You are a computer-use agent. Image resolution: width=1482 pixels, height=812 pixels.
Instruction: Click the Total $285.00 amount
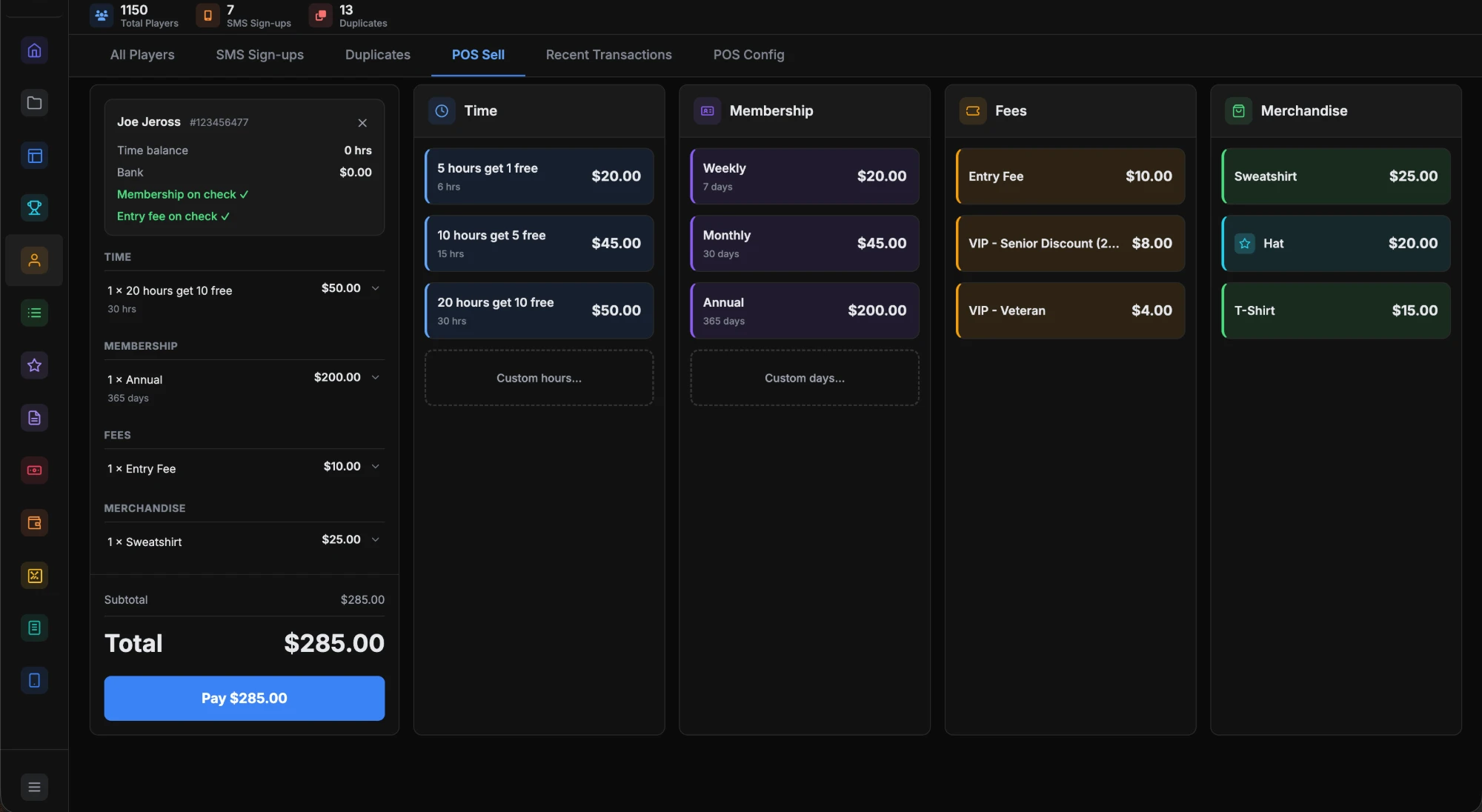(x=334, y=643)
